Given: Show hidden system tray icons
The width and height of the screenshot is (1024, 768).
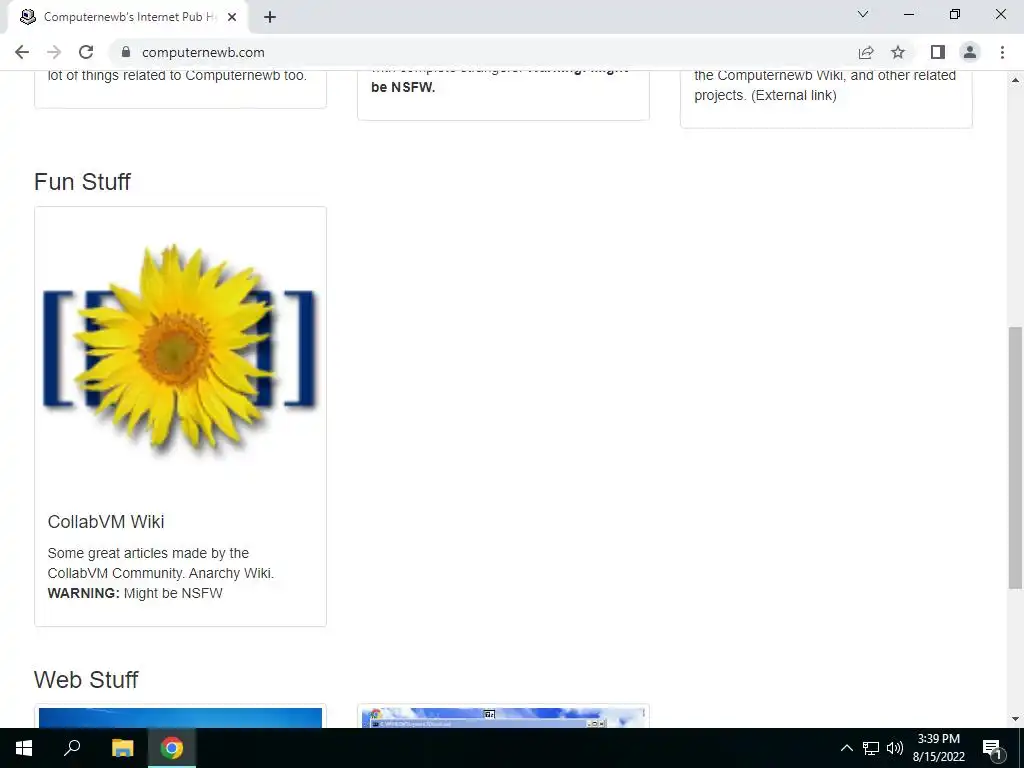Looking at the screenshot, I should coord(846,748).
